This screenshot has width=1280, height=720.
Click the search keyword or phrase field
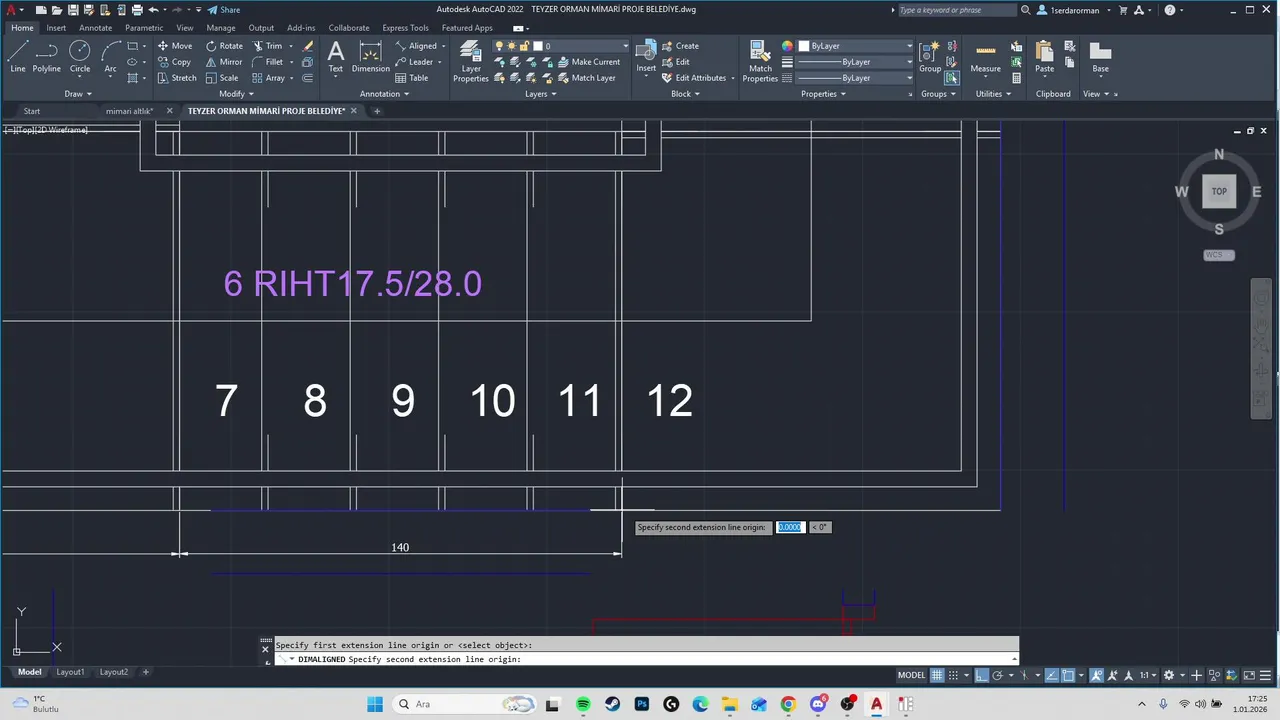[x=956, y=10]
